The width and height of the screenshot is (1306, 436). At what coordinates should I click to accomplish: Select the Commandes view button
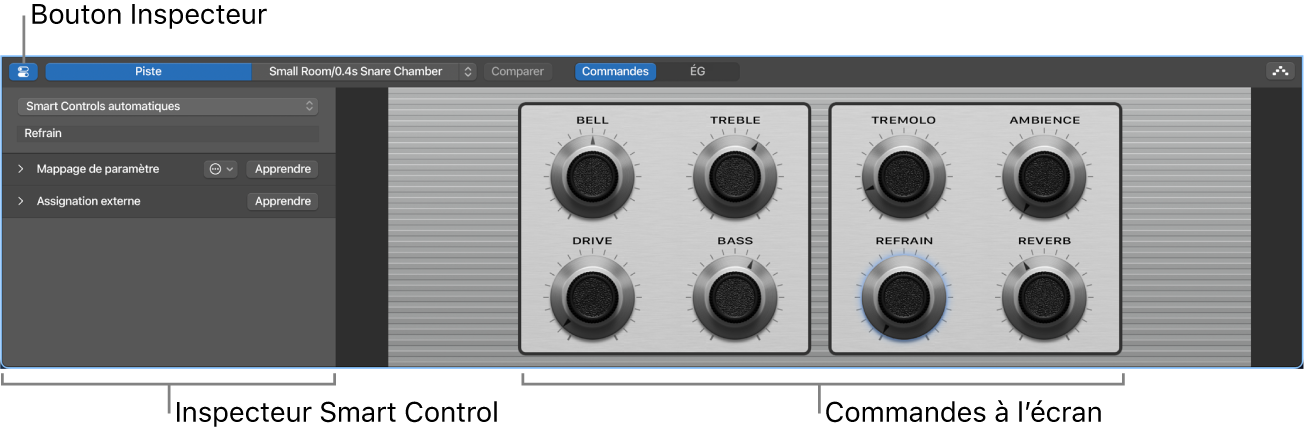615,72
